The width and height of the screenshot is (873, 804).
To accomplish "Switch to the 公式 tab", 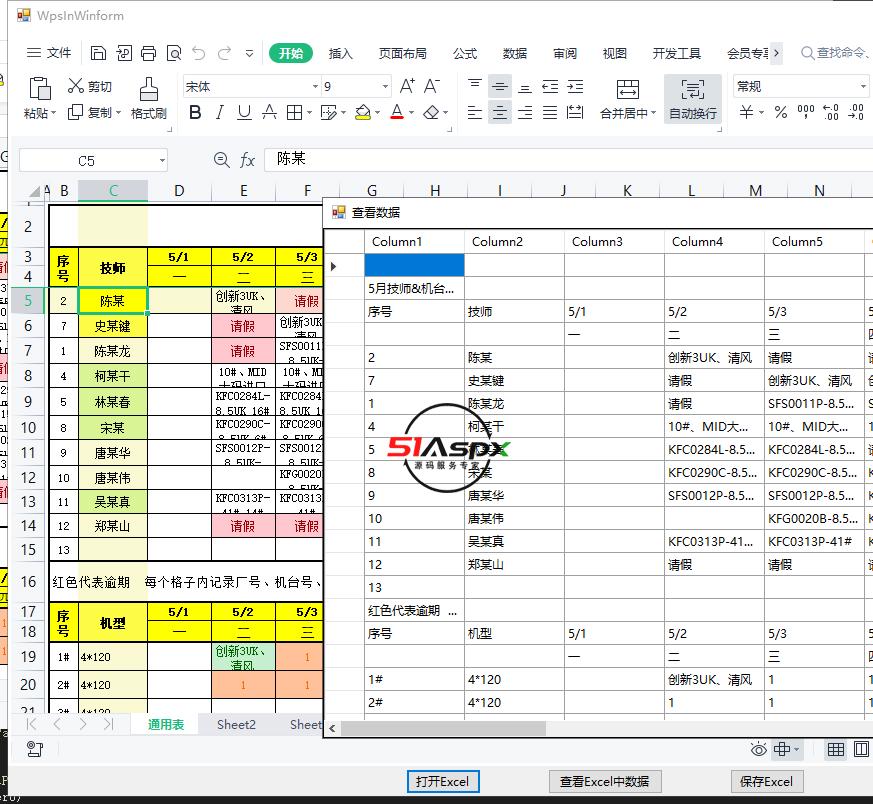I will coord(464,53).
